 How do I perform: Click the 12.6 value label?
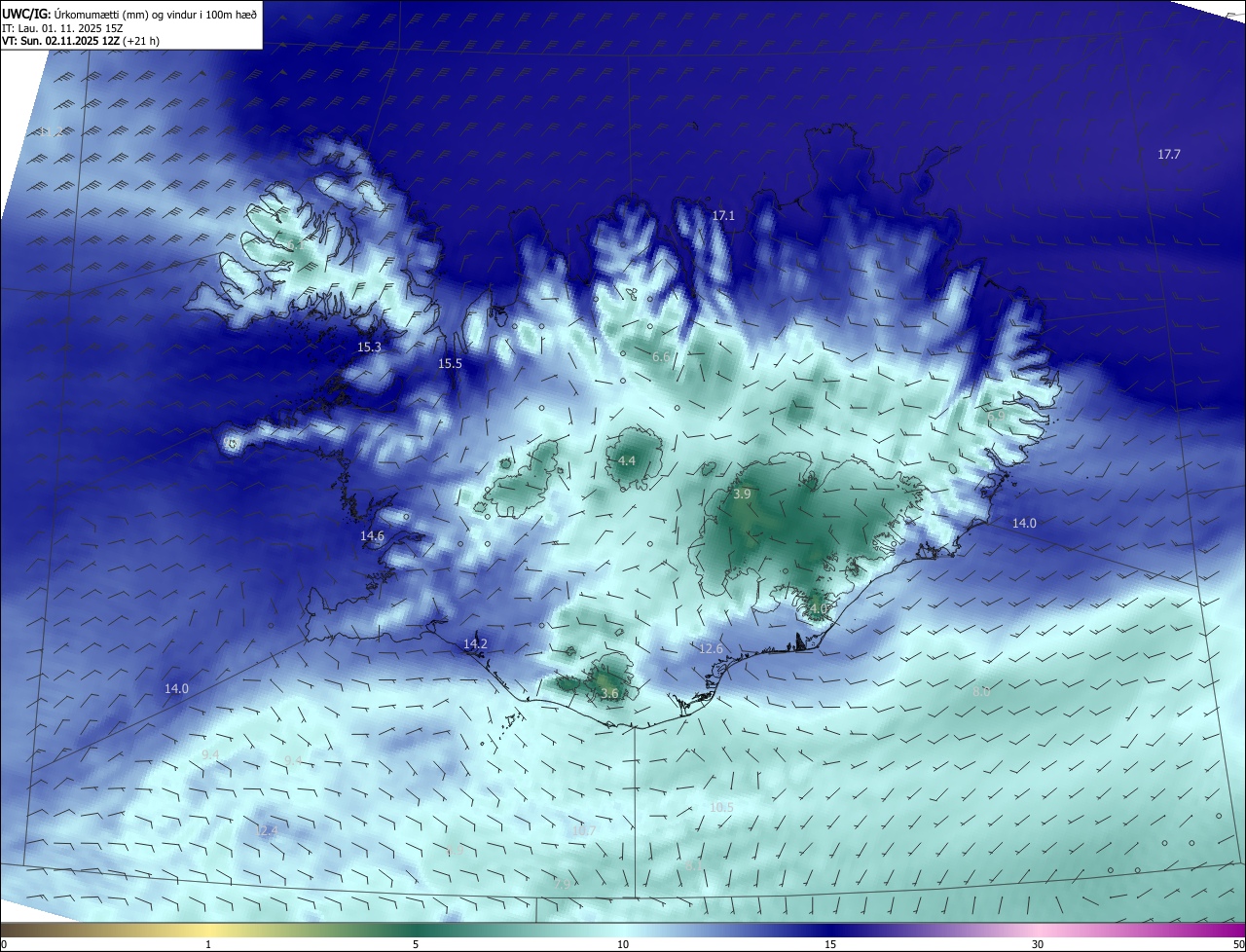712,648
